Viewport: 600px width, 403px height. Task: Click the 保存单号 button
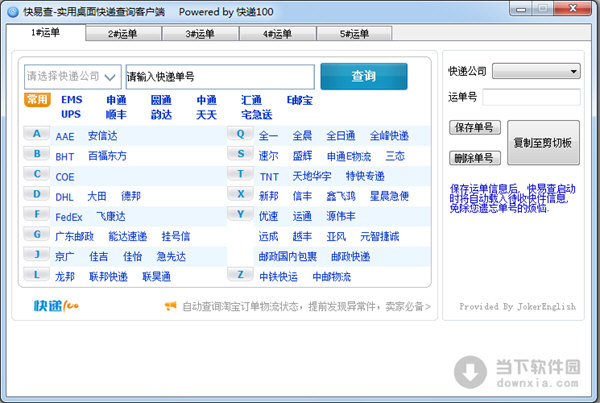click(475, 127)
